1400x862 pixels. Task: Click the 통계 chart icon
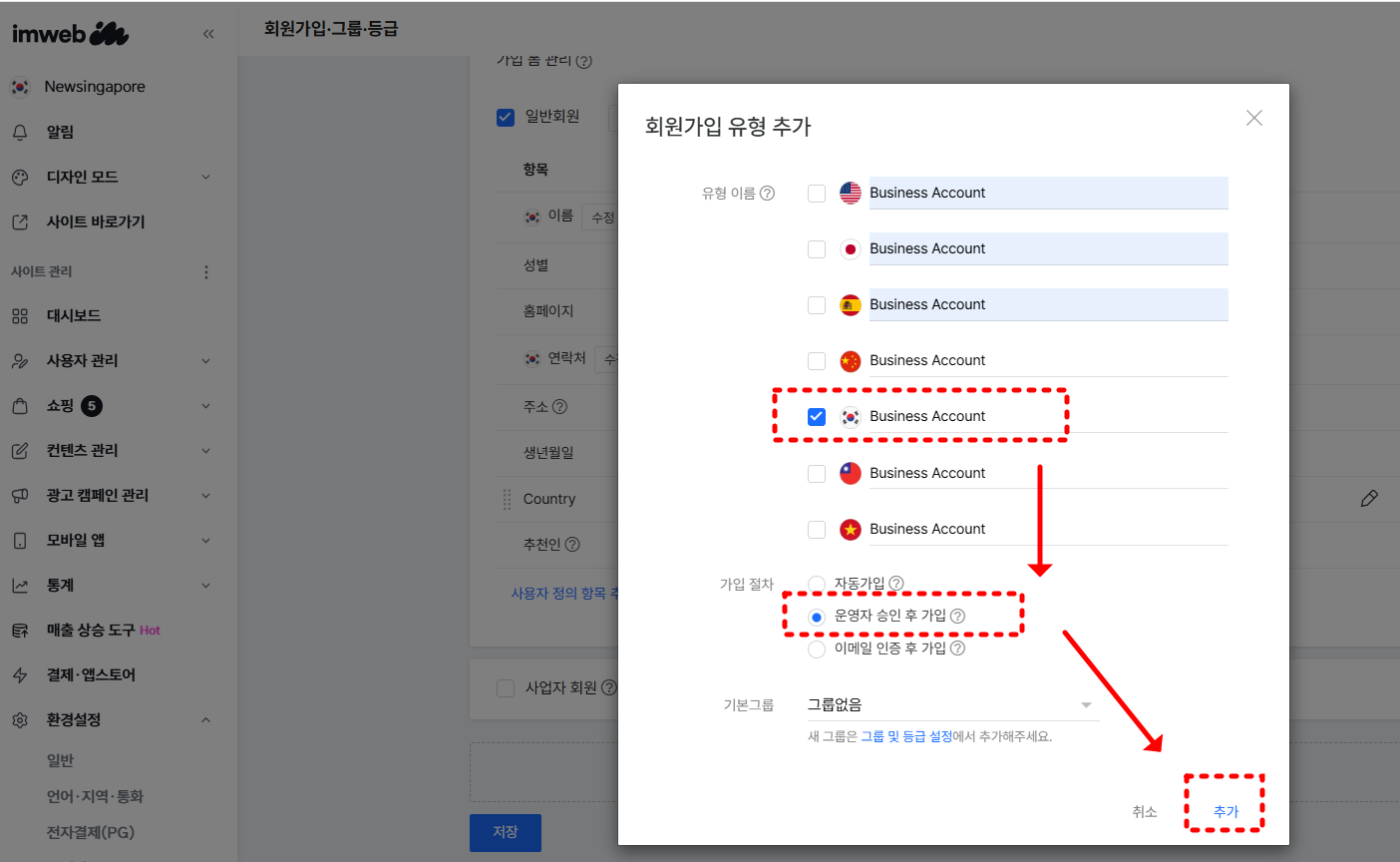(20, 585)
